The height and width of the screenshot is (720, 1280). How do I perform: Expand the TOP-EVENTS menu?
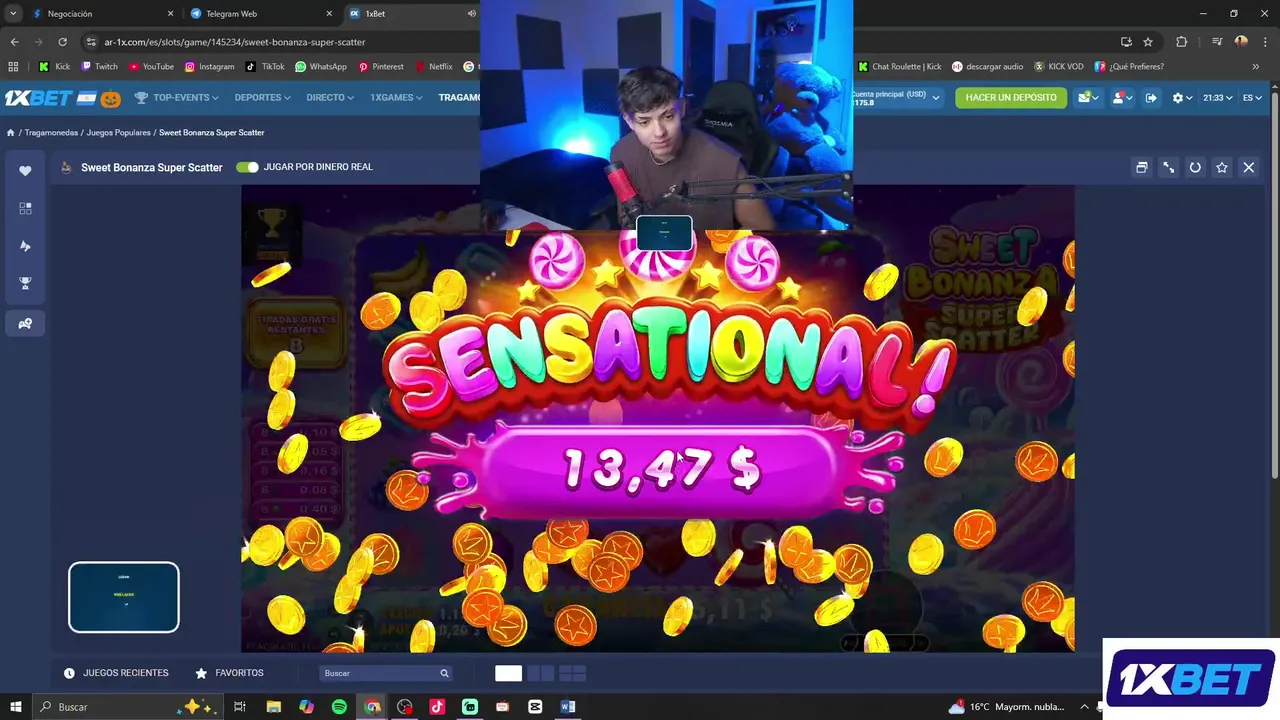(x=176, y=98)
